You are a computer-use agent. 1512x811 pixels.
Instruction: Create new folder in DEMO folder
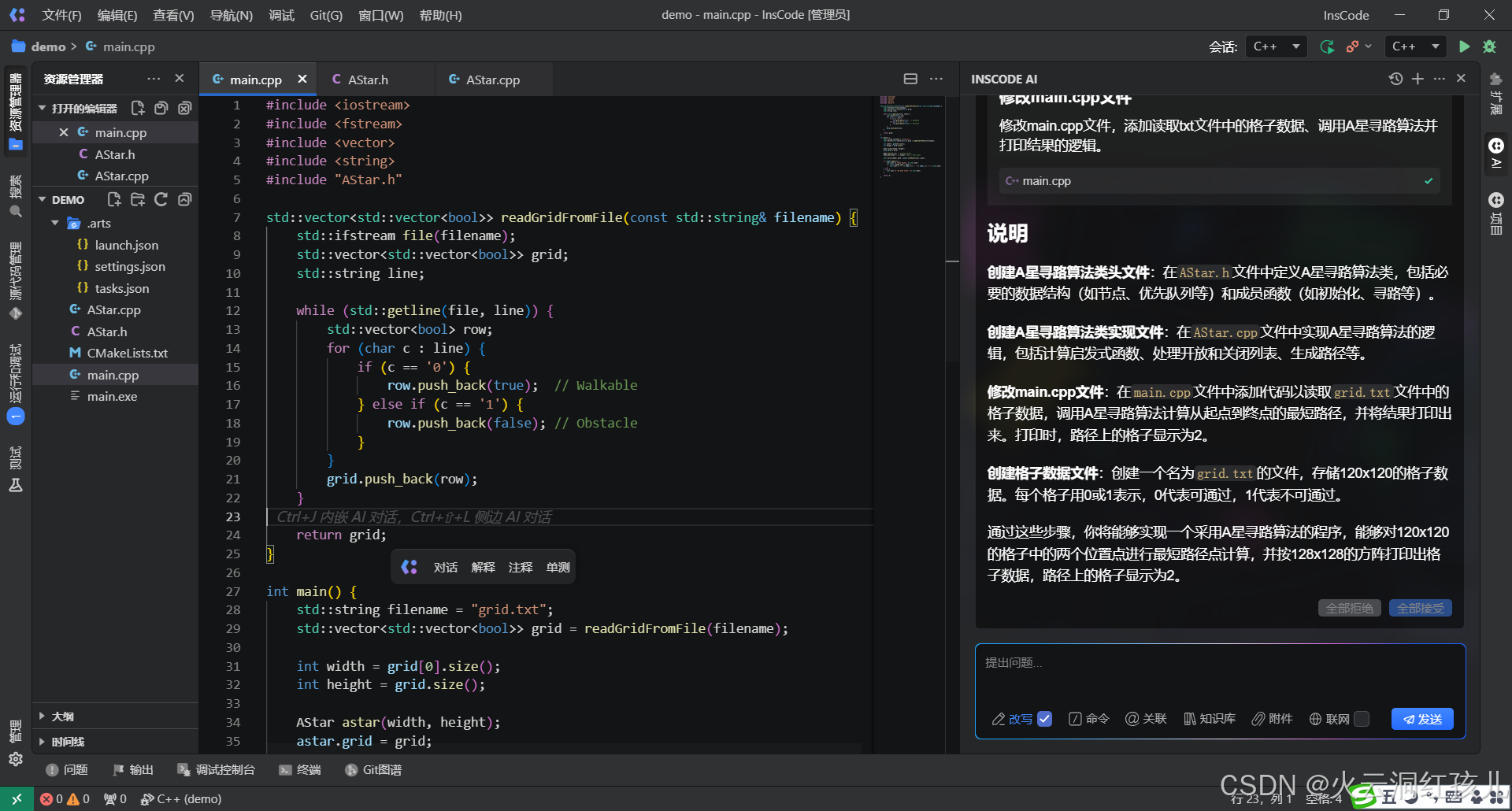click(138, 199)
